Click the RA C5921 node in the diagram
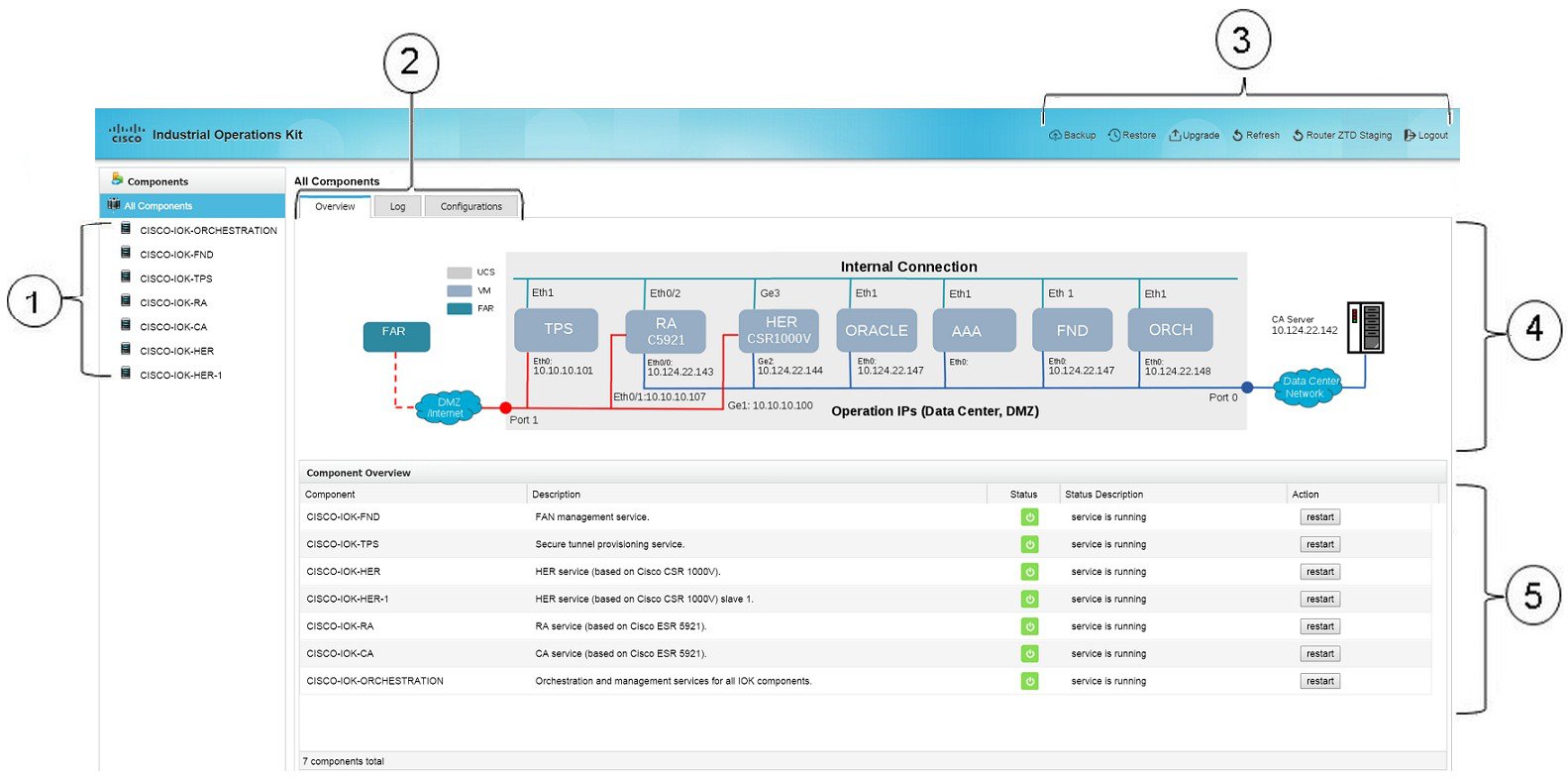 (x=666, y=331)
